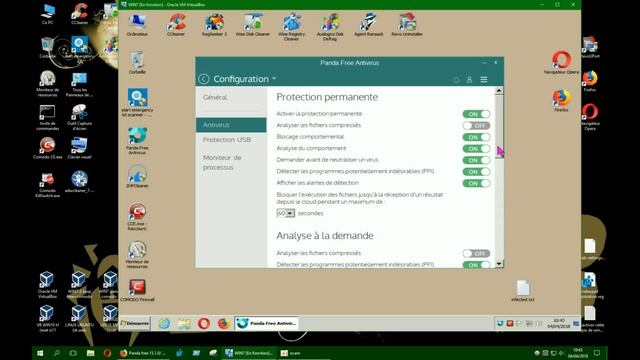
Task: Open host taskbar search icon
Action: coord(57,353)
